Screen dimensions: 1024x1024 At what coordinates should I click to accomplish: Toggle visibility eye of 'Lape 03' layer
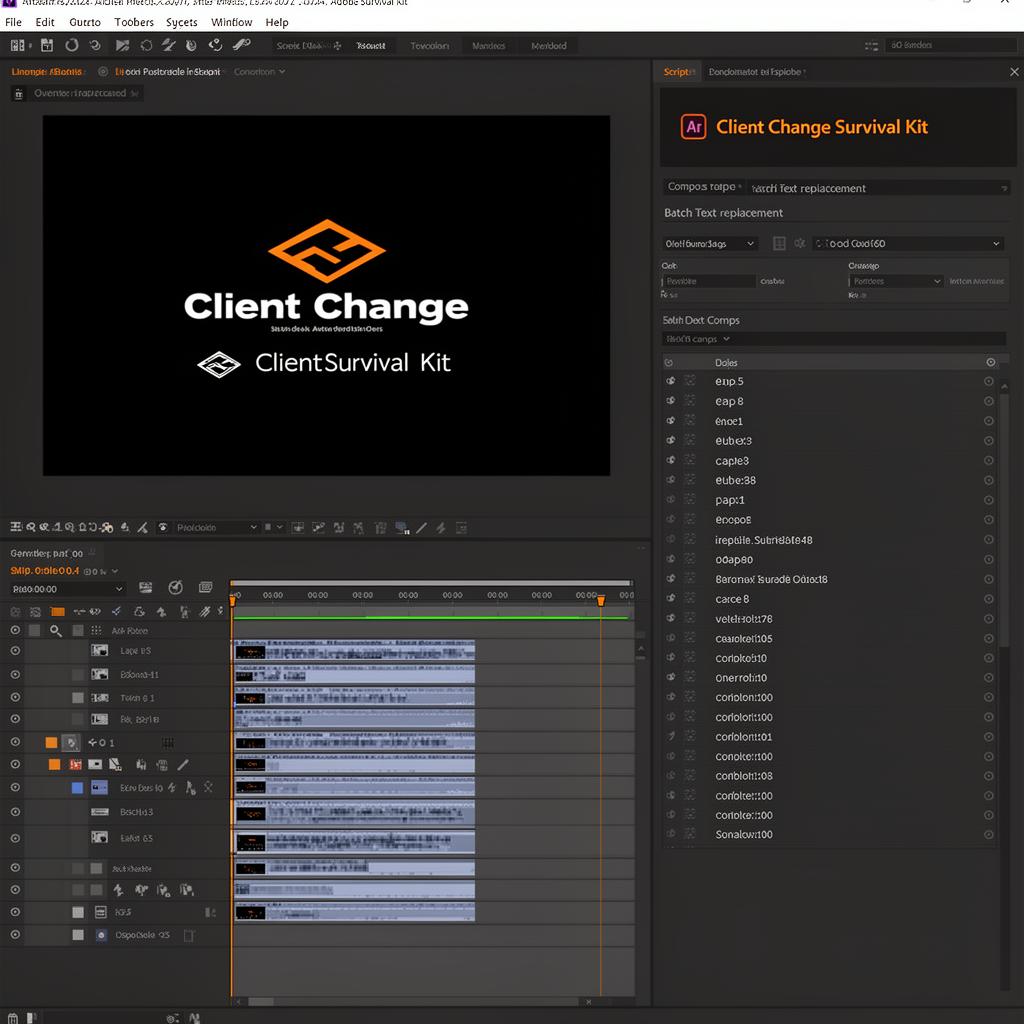click(15, 650)
